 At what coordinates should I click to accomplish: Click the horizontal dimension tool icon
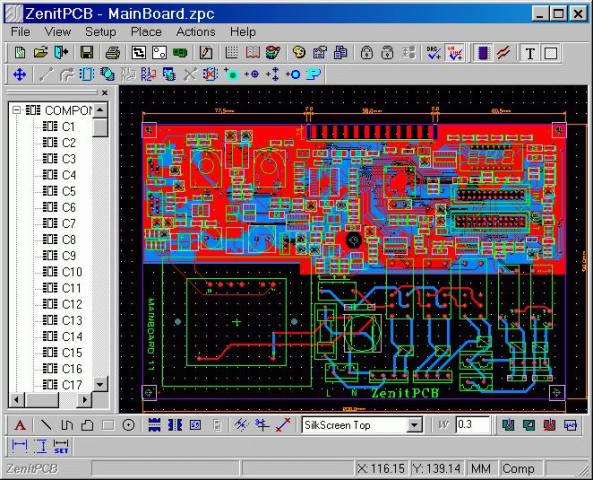pos(19,446)
